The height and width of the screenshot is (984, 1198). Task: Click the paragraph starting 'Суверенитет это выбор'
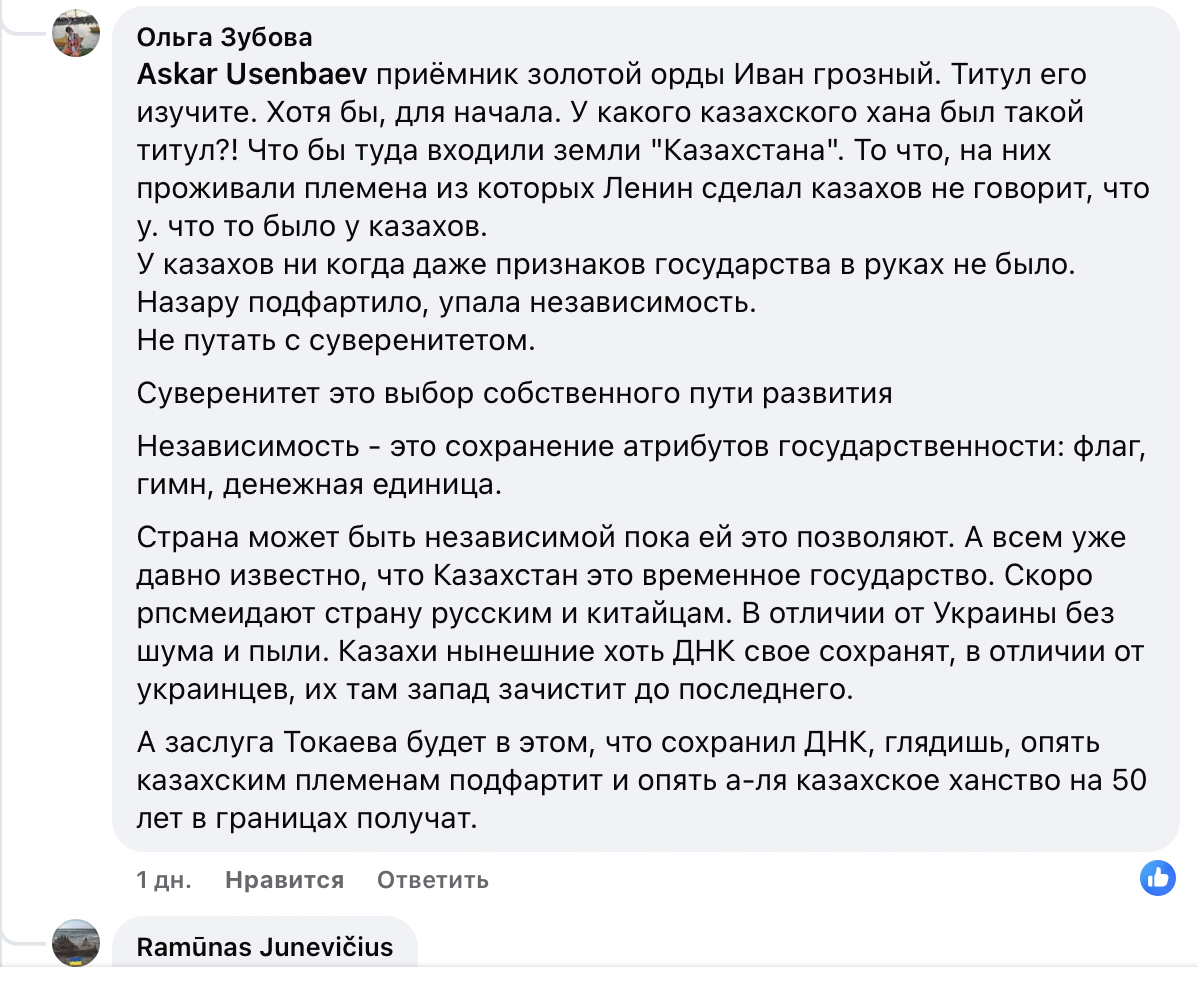point(514,393)
